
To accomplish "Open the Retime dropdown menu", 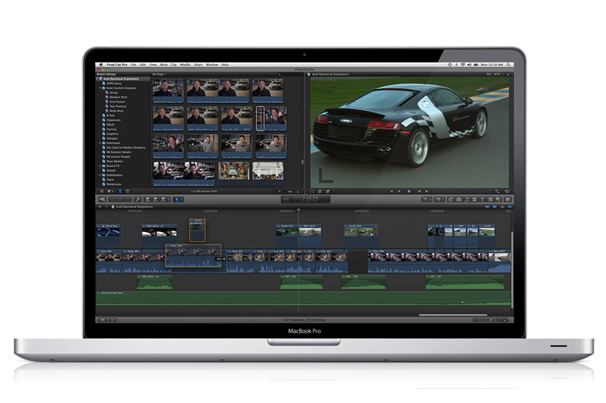I will [x=439, y=199].
